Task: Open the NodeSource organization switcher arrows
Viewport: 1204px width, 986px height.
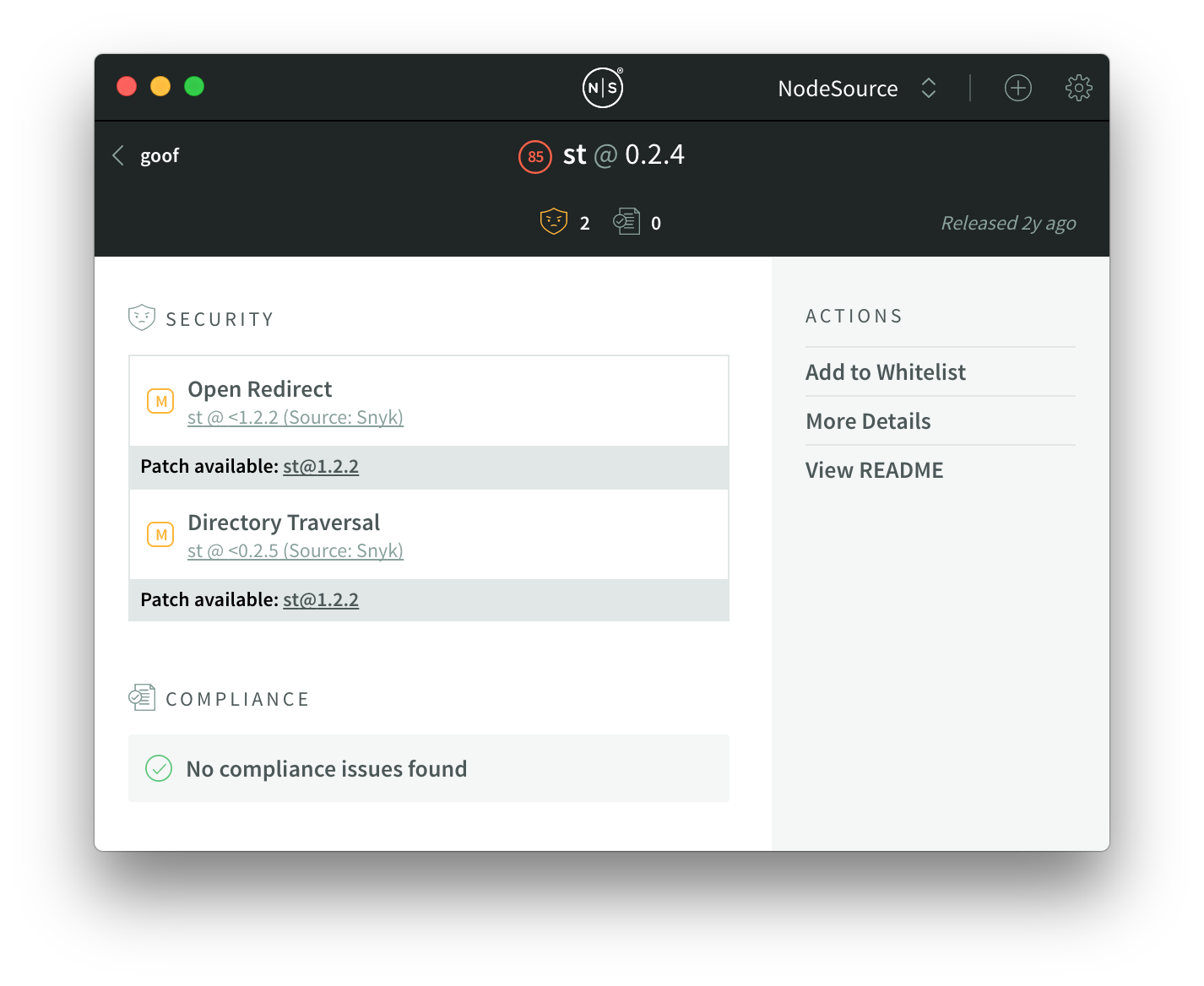Action: (929, 88)
